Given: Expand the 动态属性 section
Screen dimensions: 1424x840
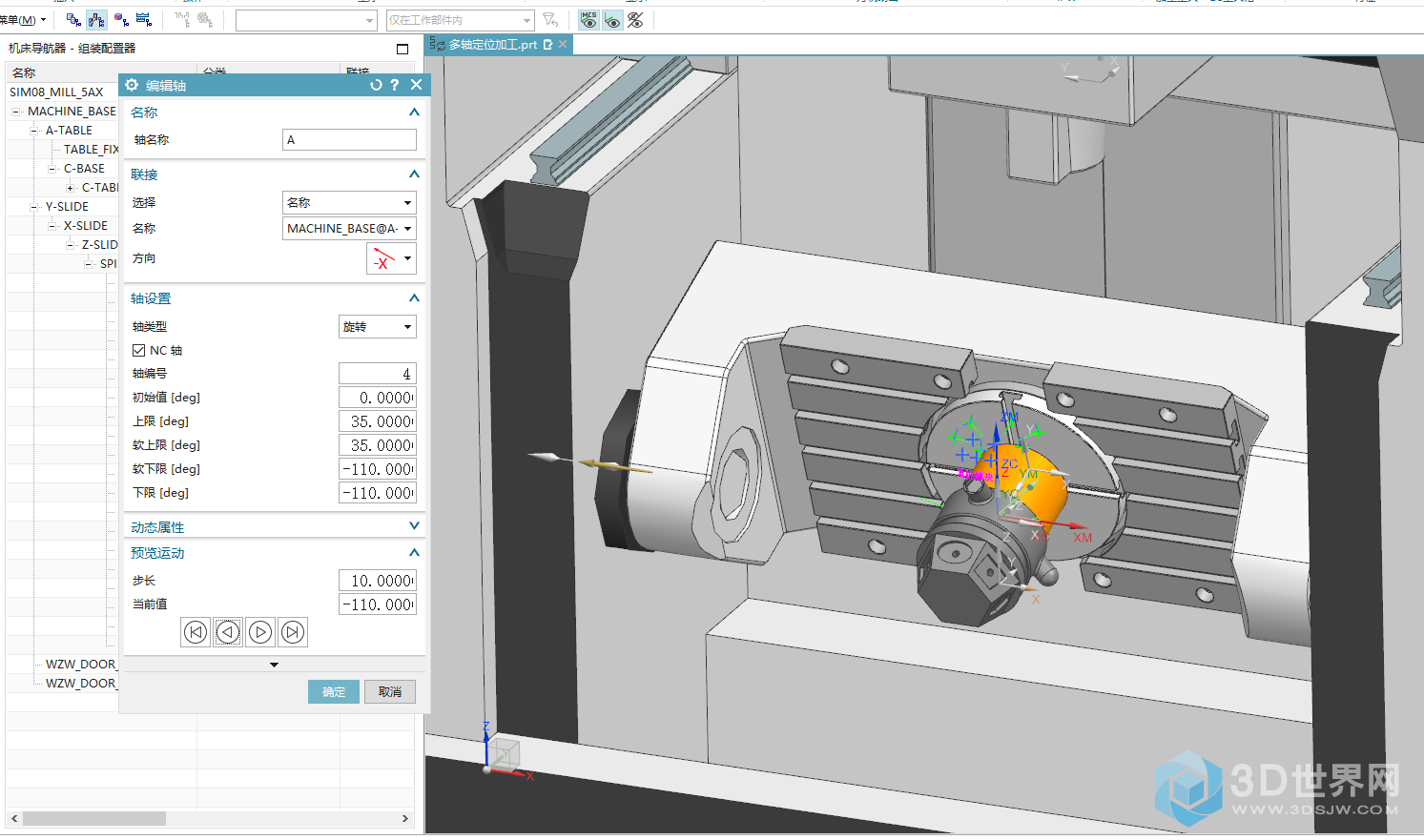Looking at the screenshot, I should 414,526.
